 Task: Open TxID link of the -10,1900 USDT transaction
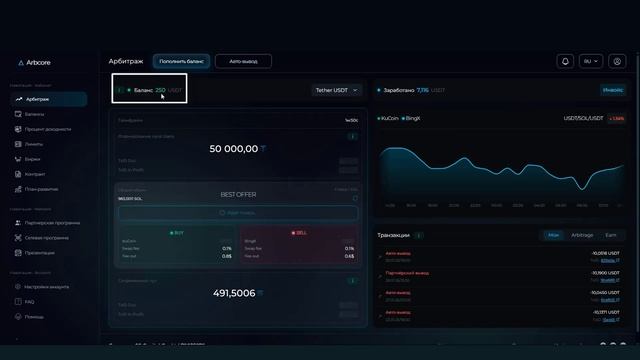[x=610, y=280]
